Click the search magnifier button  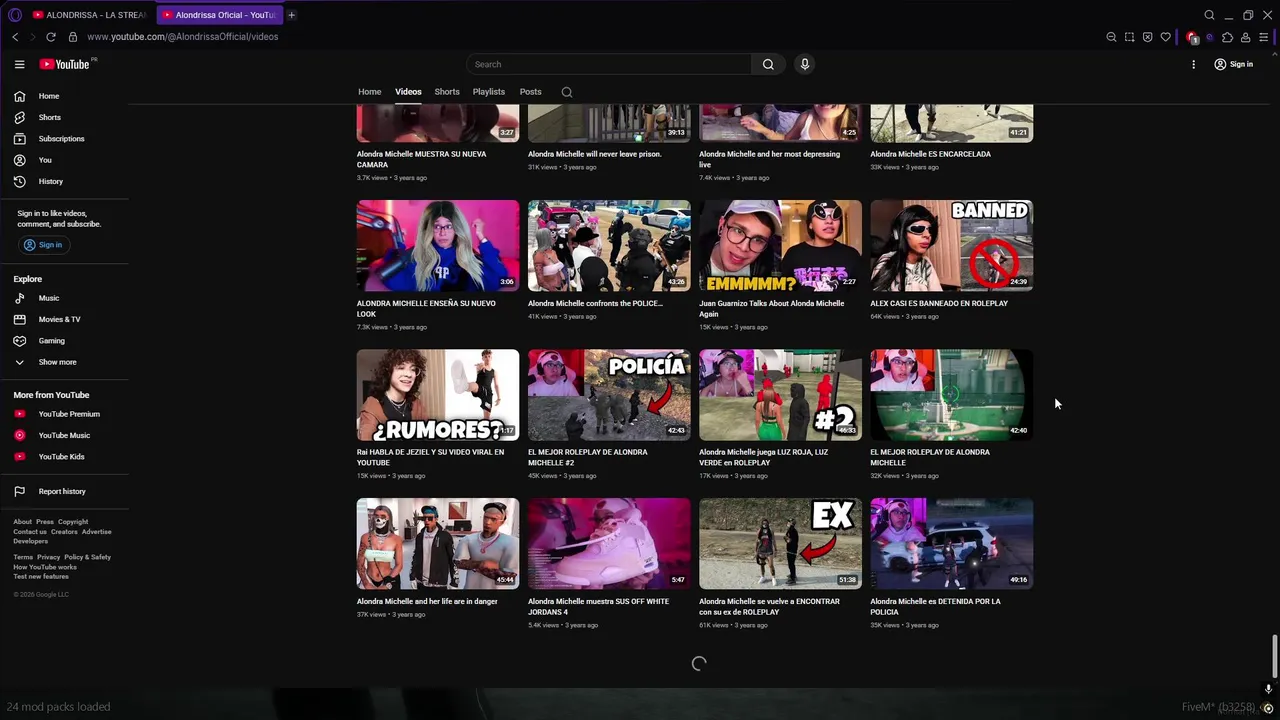click(768, 64)
